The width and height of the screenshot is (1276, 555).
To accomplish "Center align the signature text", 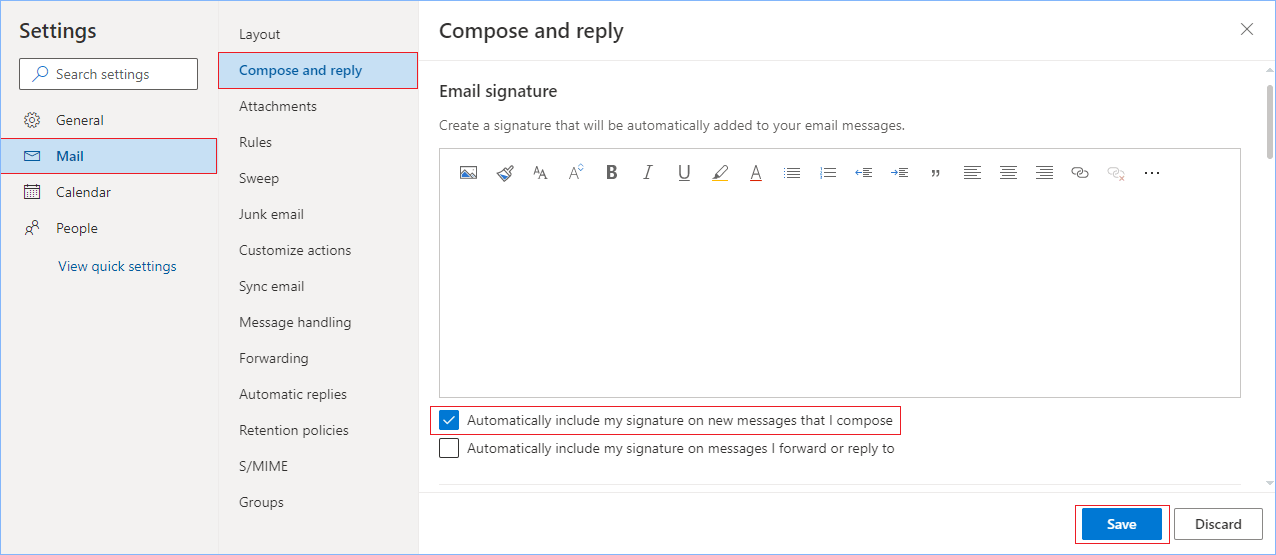I will coord(1008,173).
